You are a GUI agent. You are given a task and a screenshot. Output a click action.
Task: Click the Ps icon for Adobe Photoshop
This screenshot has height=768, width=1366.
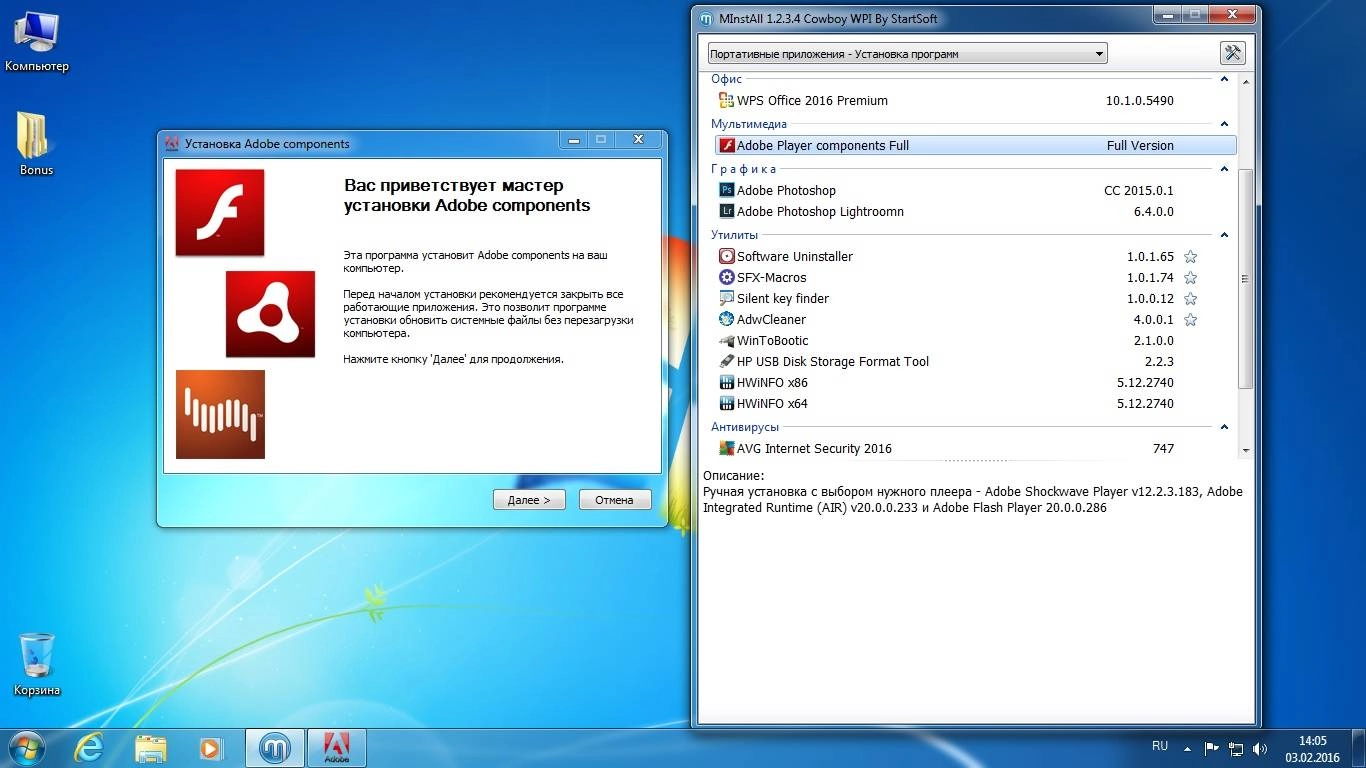727,190
